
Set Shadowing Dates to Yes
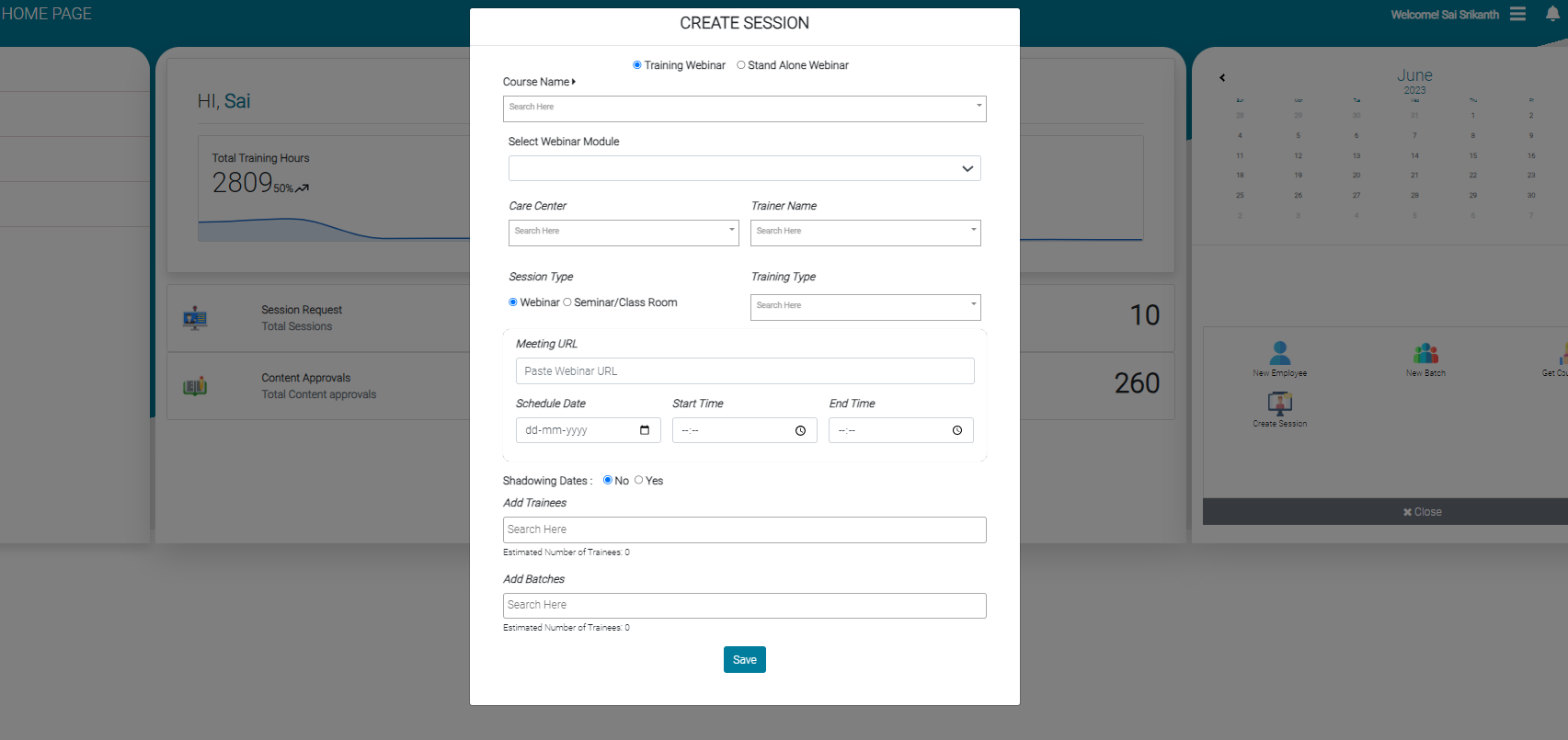coord(639,480)
